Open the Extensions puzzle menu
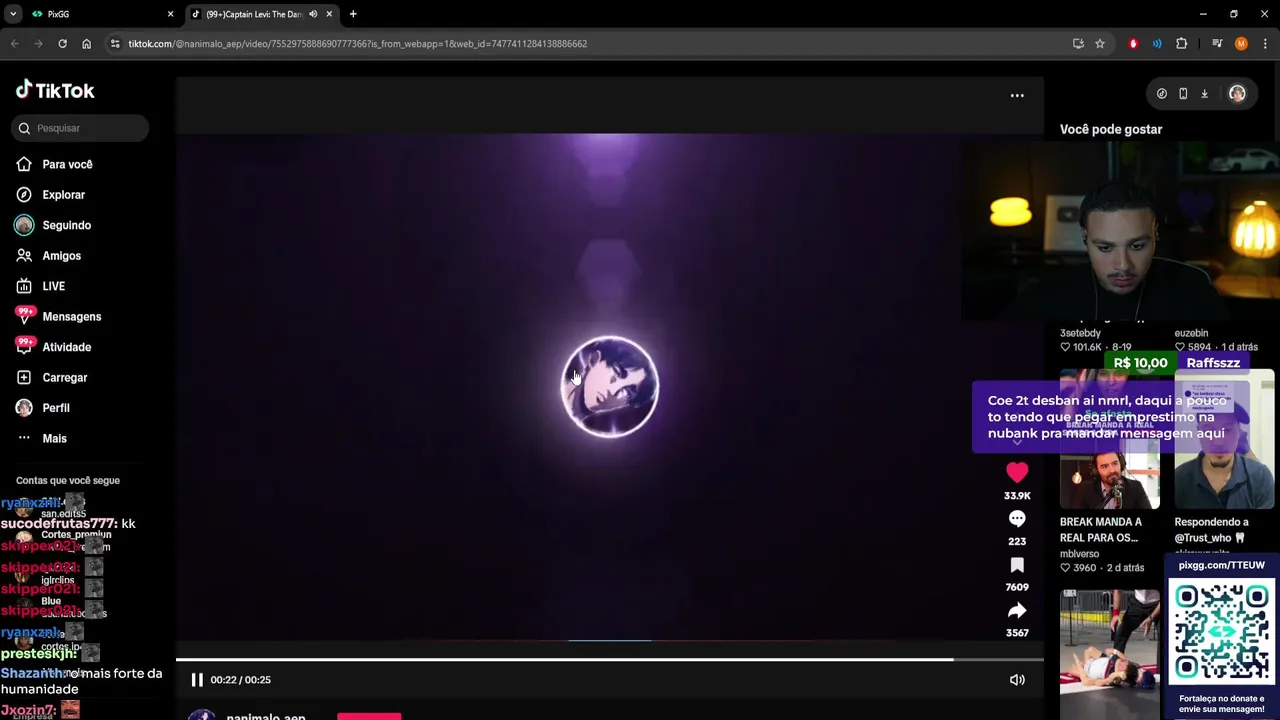Screen dimensions: 1280x720 1181,44
